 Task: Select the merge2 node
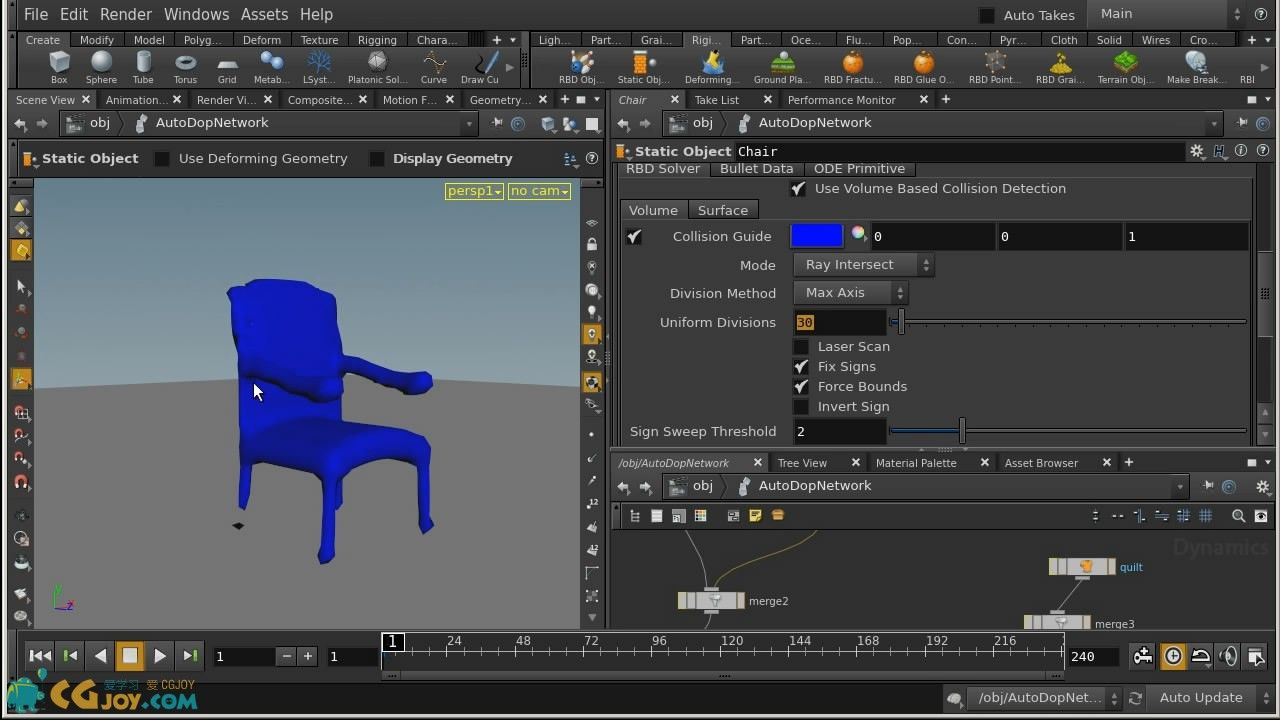pyautogui.click(x=711, y=600)
